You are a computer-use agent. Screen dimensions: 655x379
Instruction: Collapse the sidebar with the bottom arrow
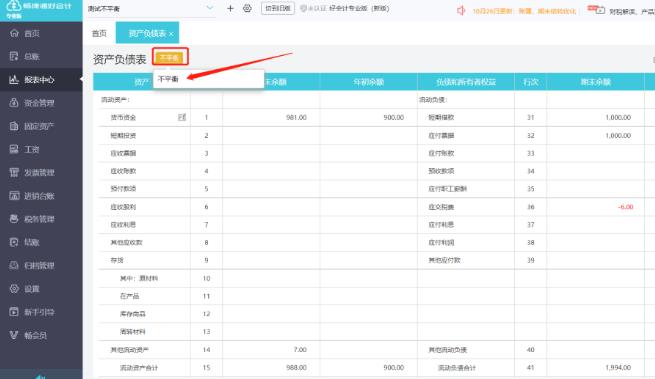click(41, 376)
